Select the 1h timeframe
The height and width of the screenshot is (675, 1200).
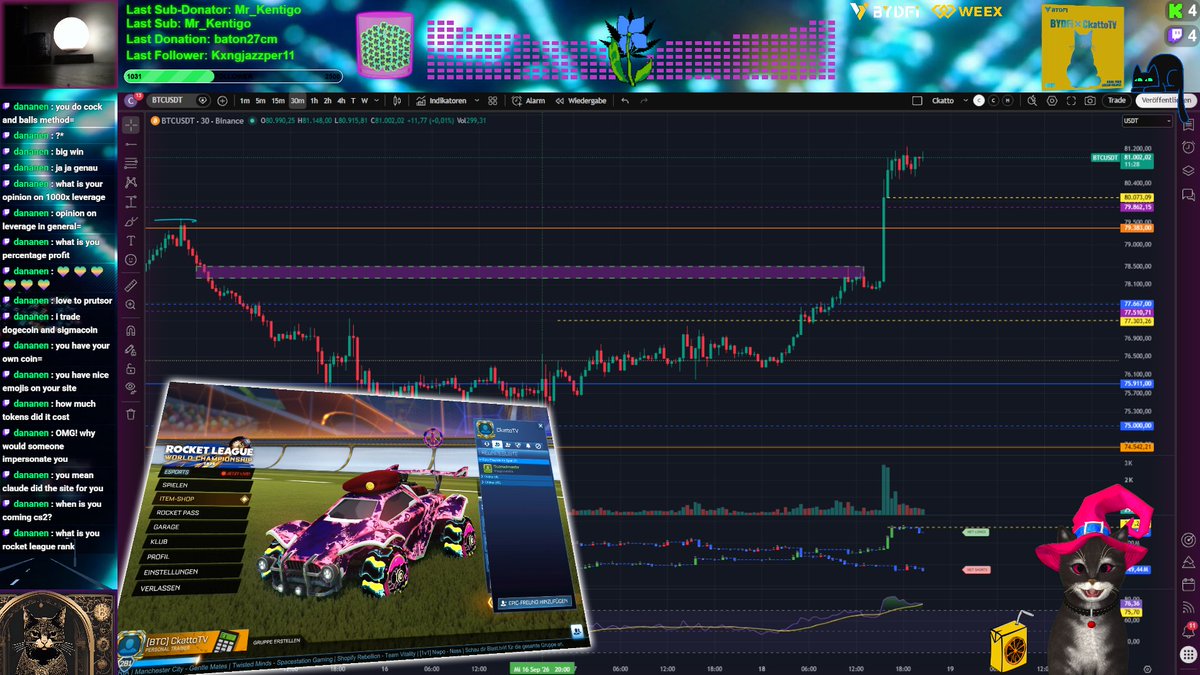(x=314, y=101)
